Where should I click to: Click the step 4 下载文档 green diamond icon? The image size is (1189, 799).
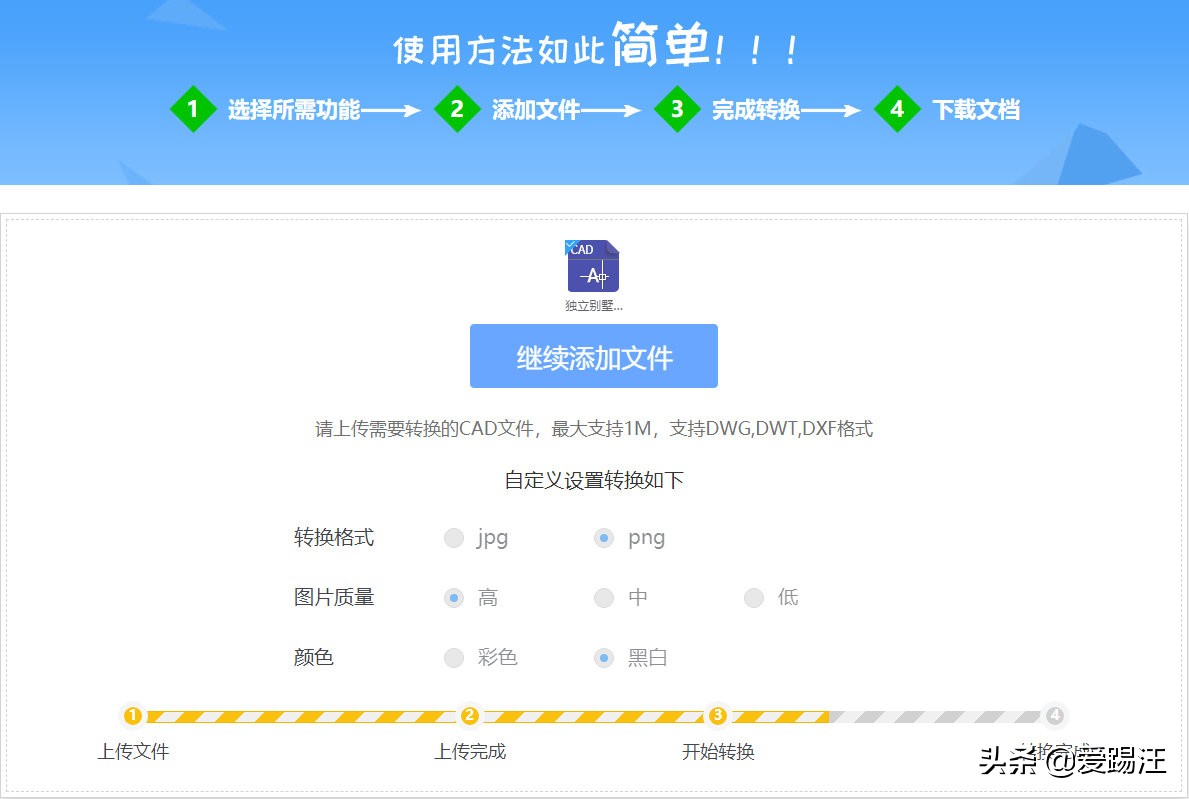(x=897, y=110)
